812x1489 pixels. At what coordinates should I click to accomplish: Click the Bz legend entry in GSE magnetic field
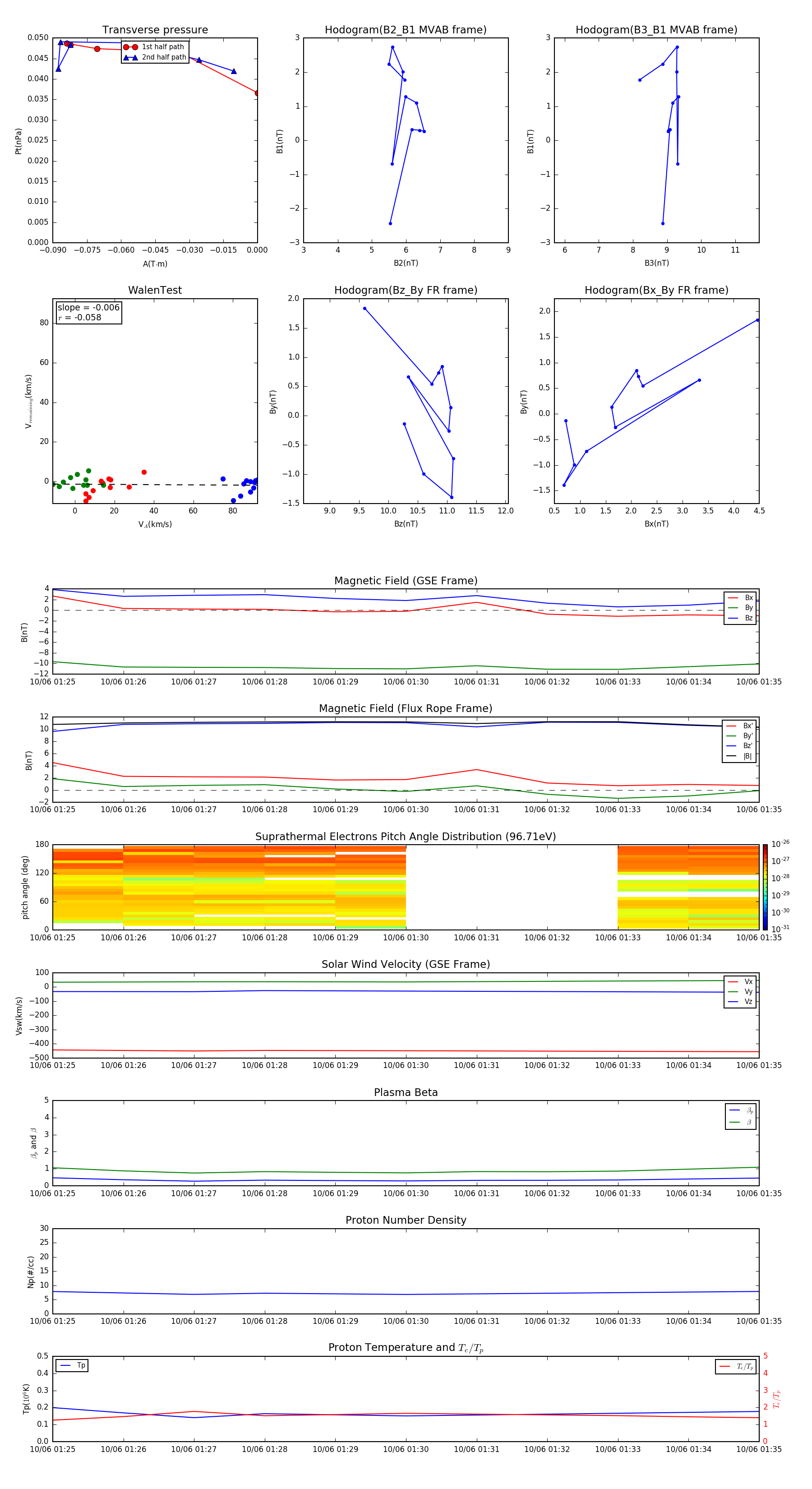740,619
